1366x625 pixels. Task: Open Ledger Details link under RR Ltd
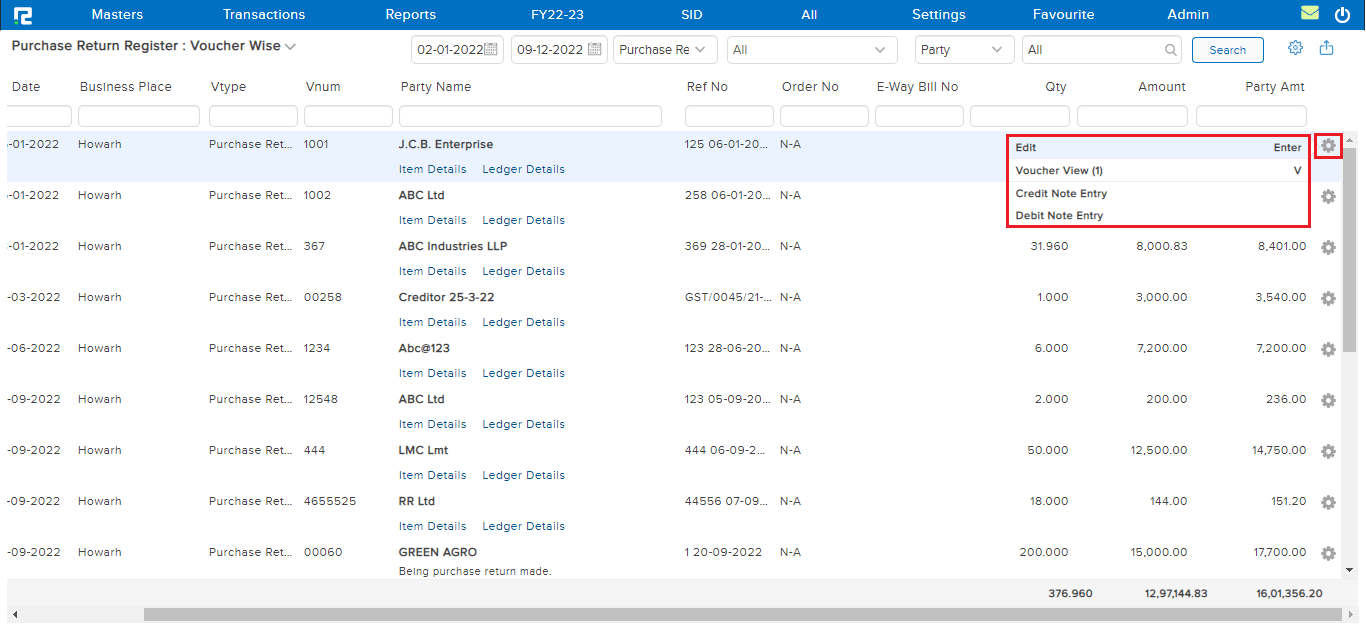[523, 526]
